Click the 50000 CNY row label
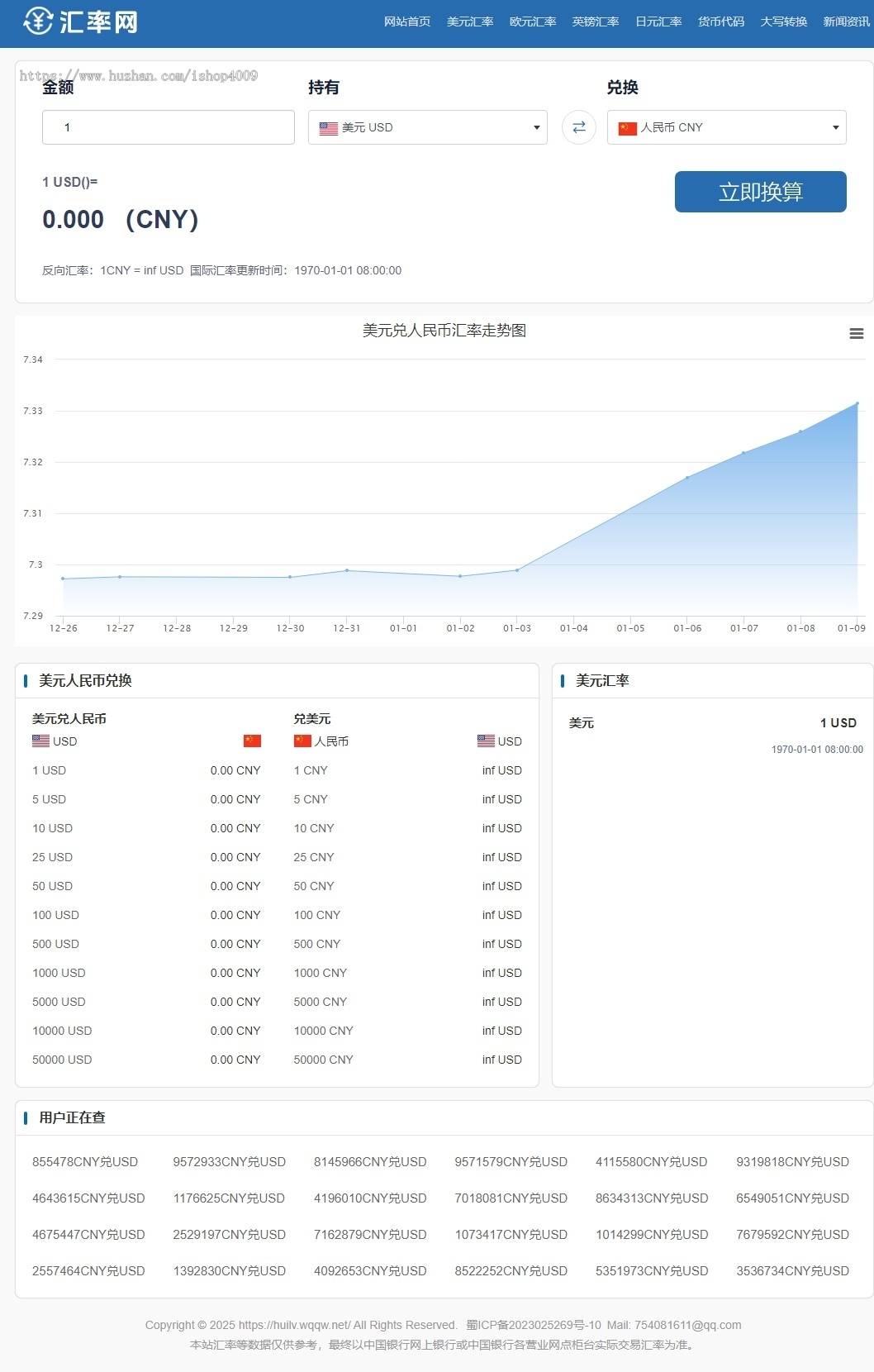The height and width of the screenshot is (1372, 874). pyautogui.click(x=324, y=1060)
